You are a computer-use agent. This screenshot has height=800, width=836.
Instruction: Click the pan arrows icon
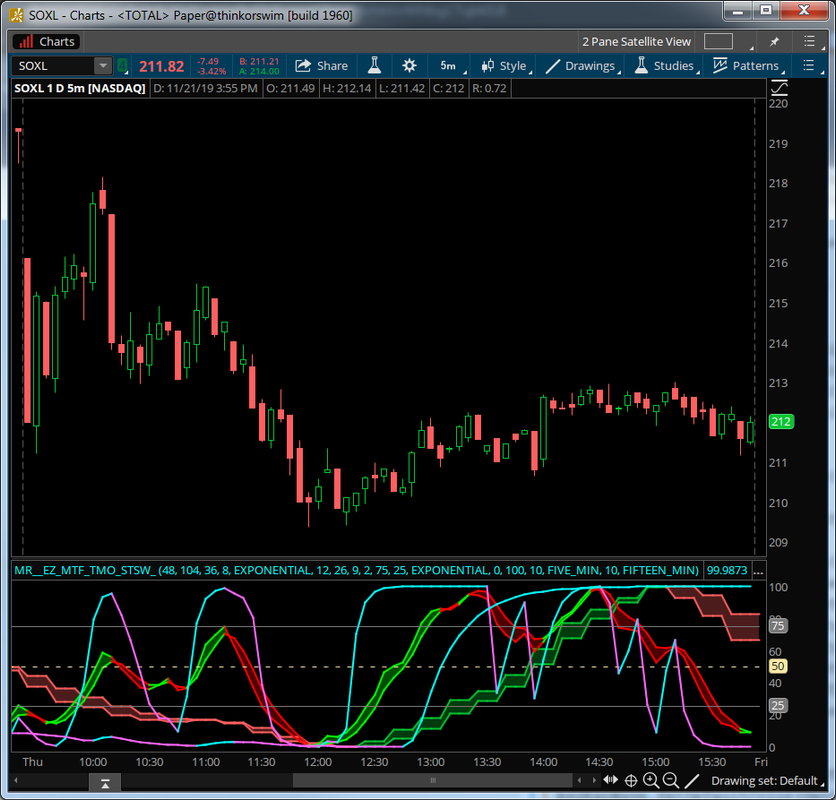611,780
